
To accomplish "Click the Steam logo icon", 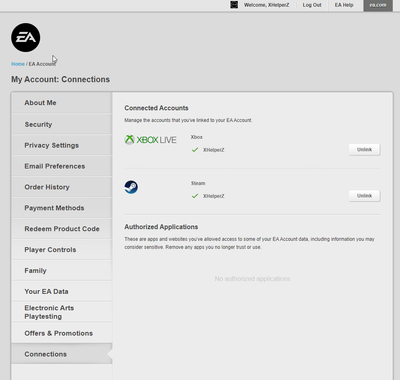I will pos(131,187).
